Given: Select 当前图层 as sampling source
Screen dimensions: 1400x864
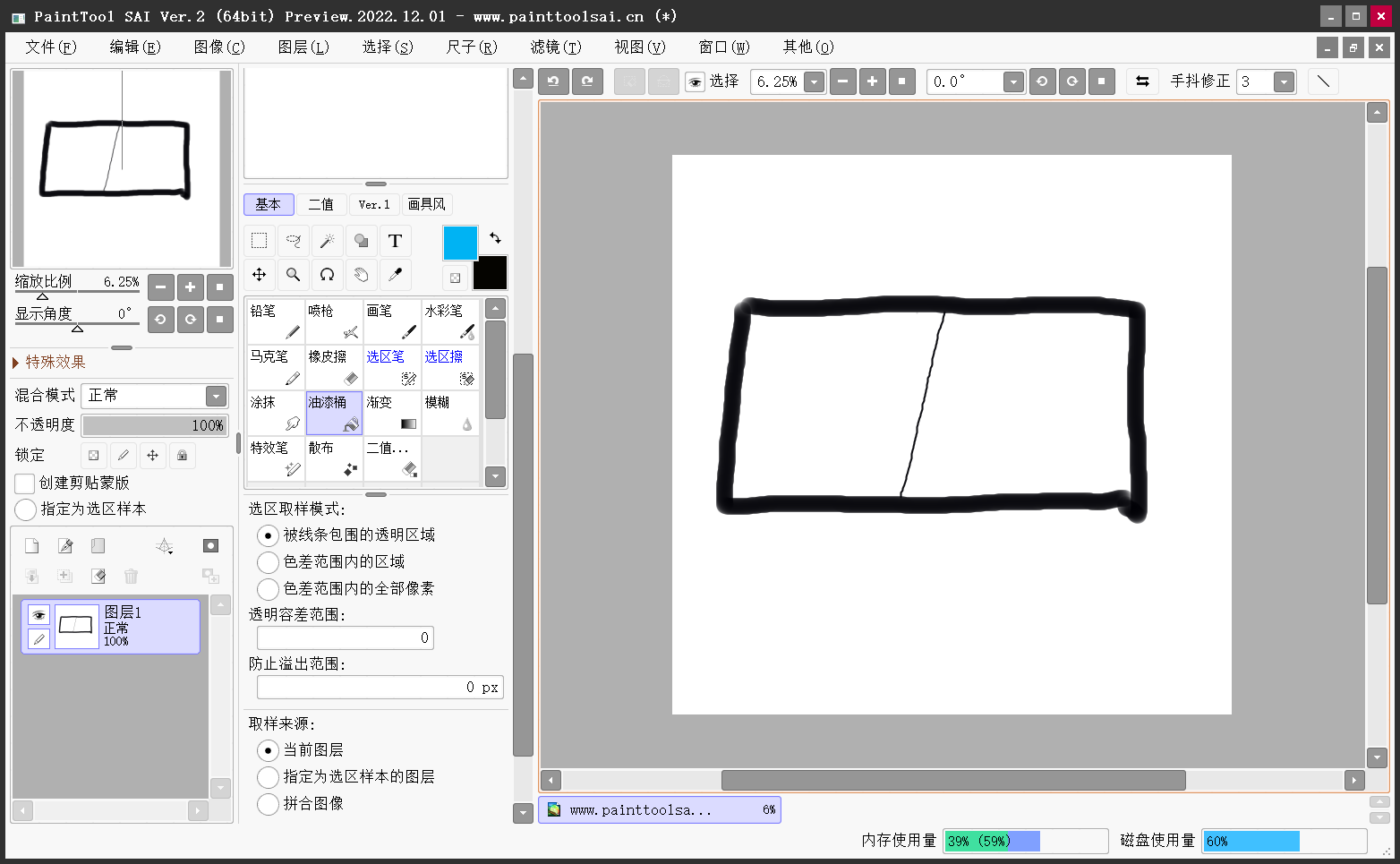Looking at the screenshot, I should (x=268, y=750).
